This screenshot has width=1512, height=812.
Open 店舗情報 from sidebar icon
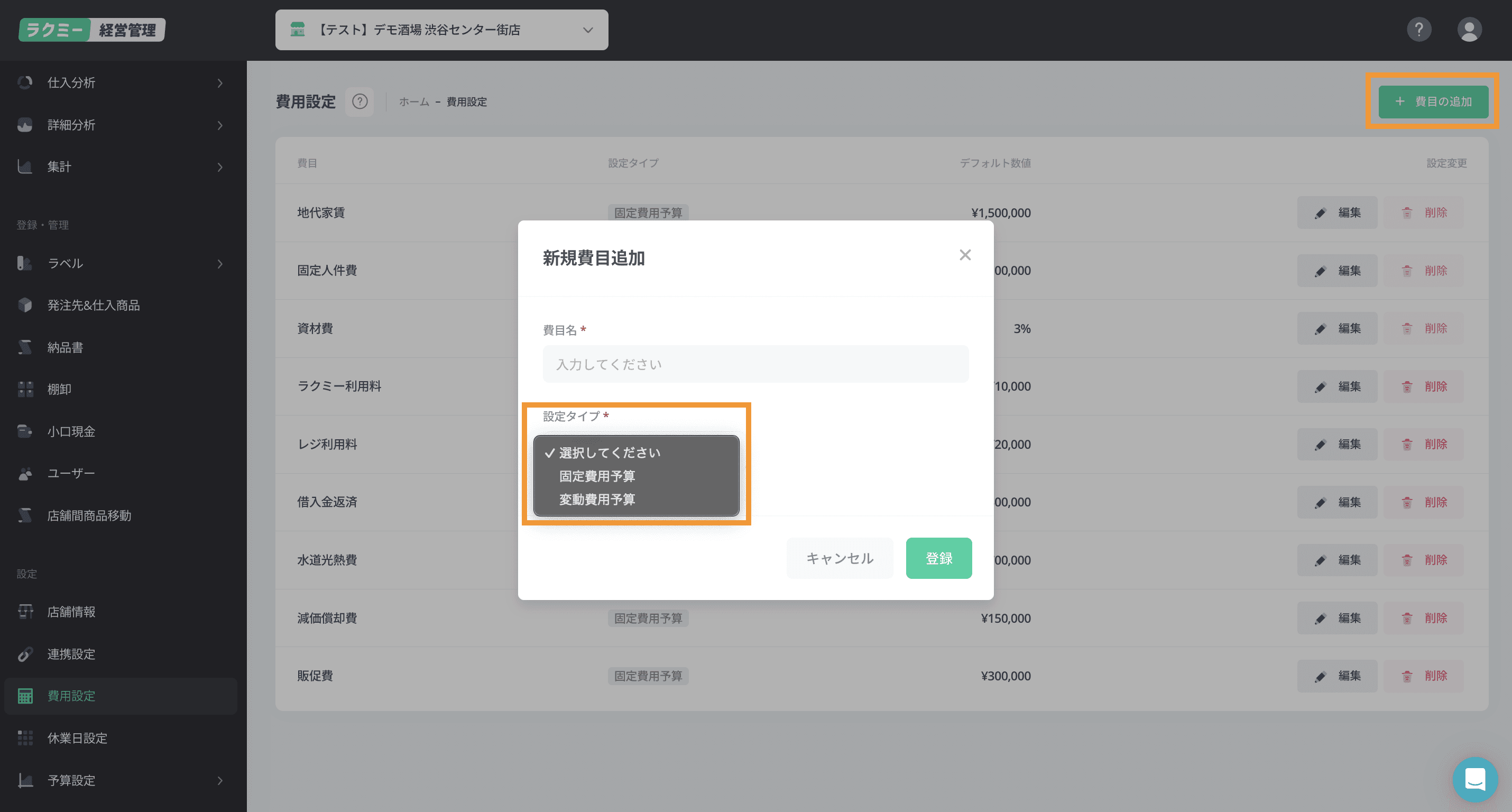pyautogui.click(x=25, y=611)
